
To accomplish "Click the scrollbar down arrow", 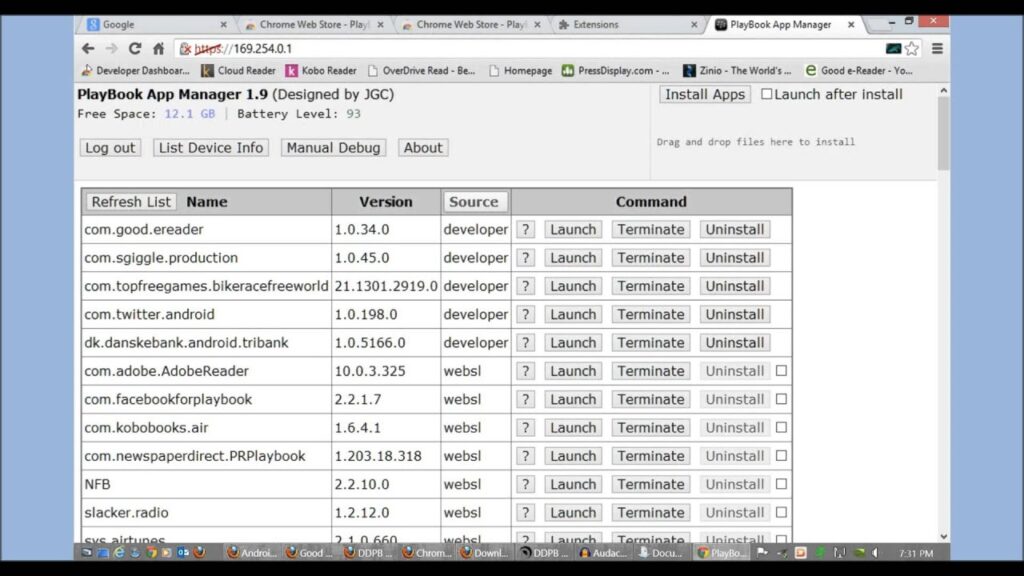I will tap(944, 536).
